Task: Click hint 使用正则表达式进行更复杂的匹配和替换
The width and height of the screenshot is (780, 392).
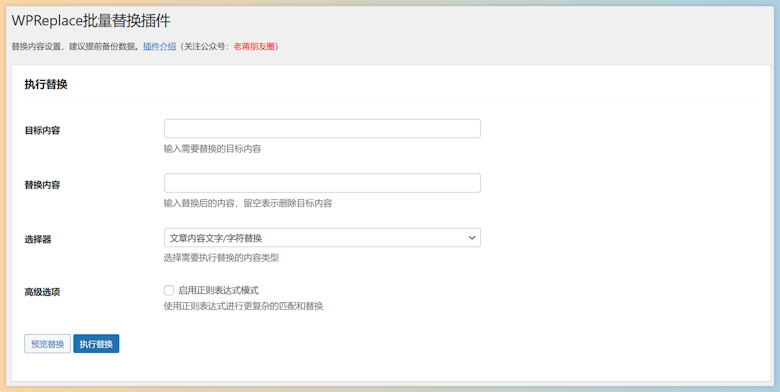Action: 243,306
